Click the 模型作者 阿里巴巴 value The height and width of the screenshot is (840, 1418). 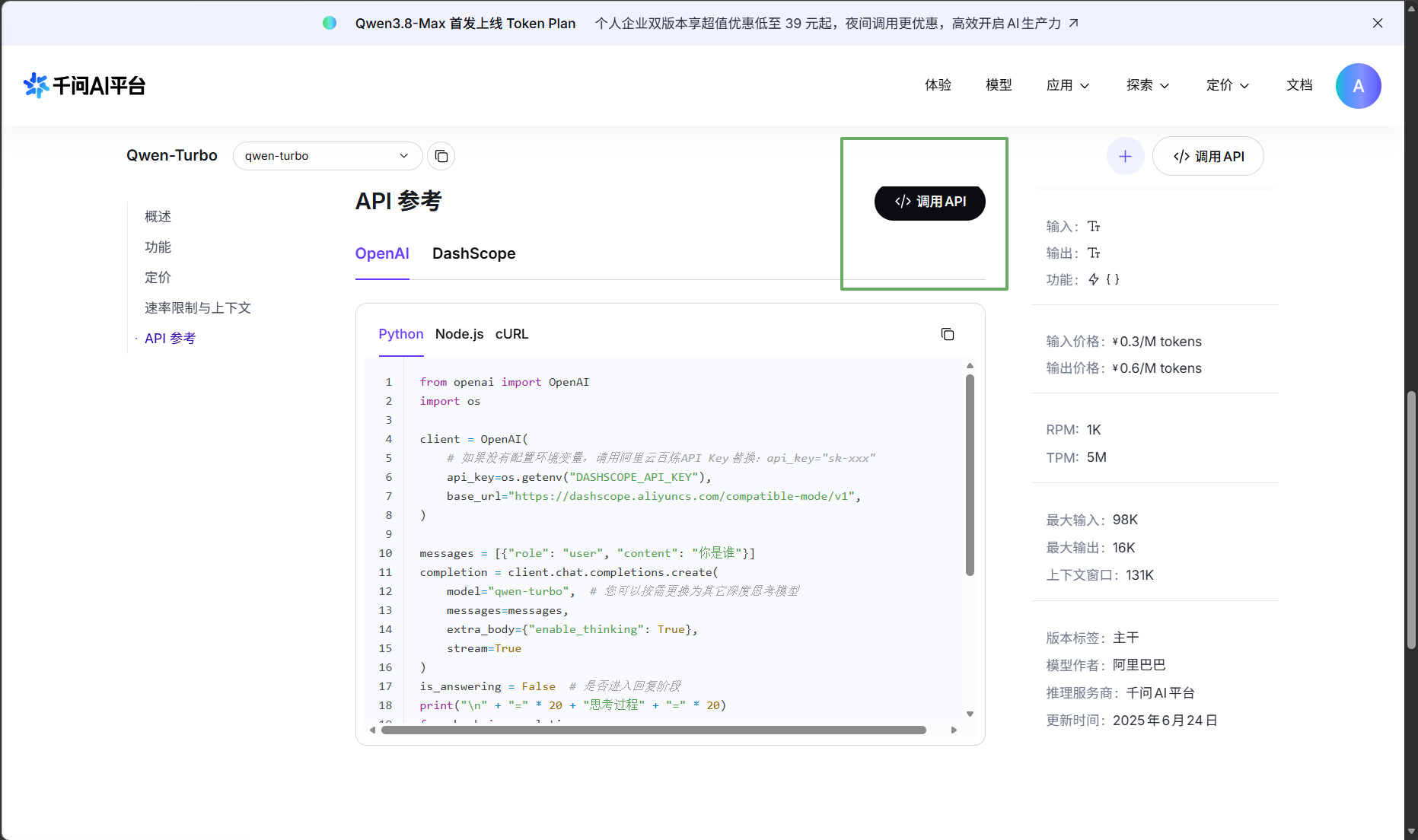(x=1139, y=665)
